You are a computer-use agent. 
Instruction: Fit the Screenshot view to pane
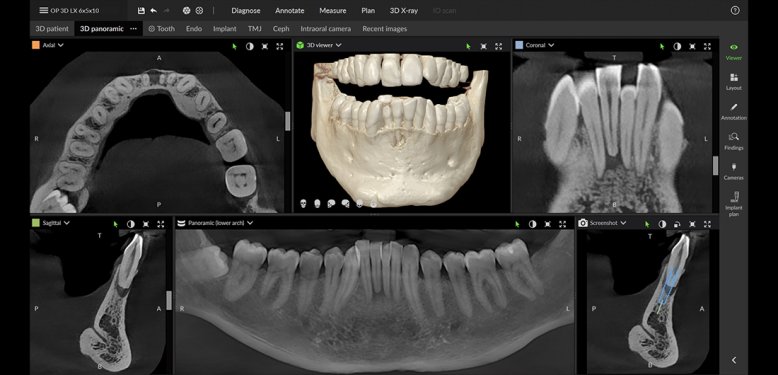[692, 224]
